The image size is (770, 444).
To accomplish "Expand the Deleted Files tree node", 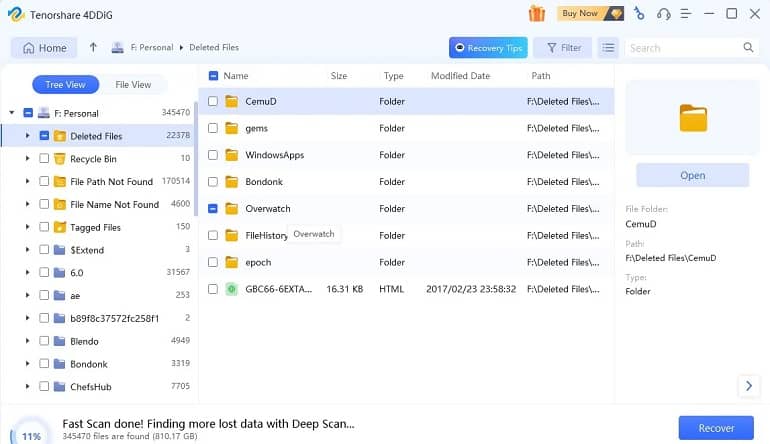I will tap(28, 136).
